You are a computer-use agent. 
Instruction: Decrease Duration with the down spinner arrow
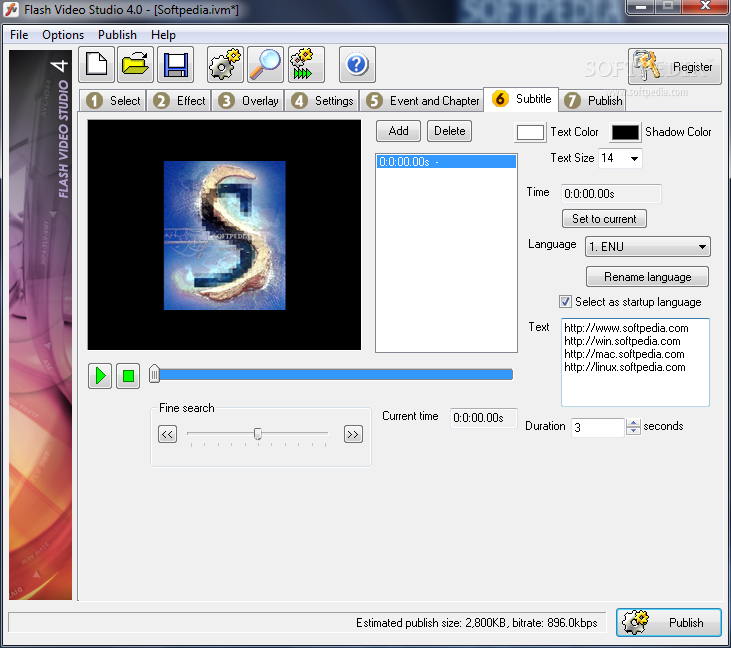click(633, 431)
